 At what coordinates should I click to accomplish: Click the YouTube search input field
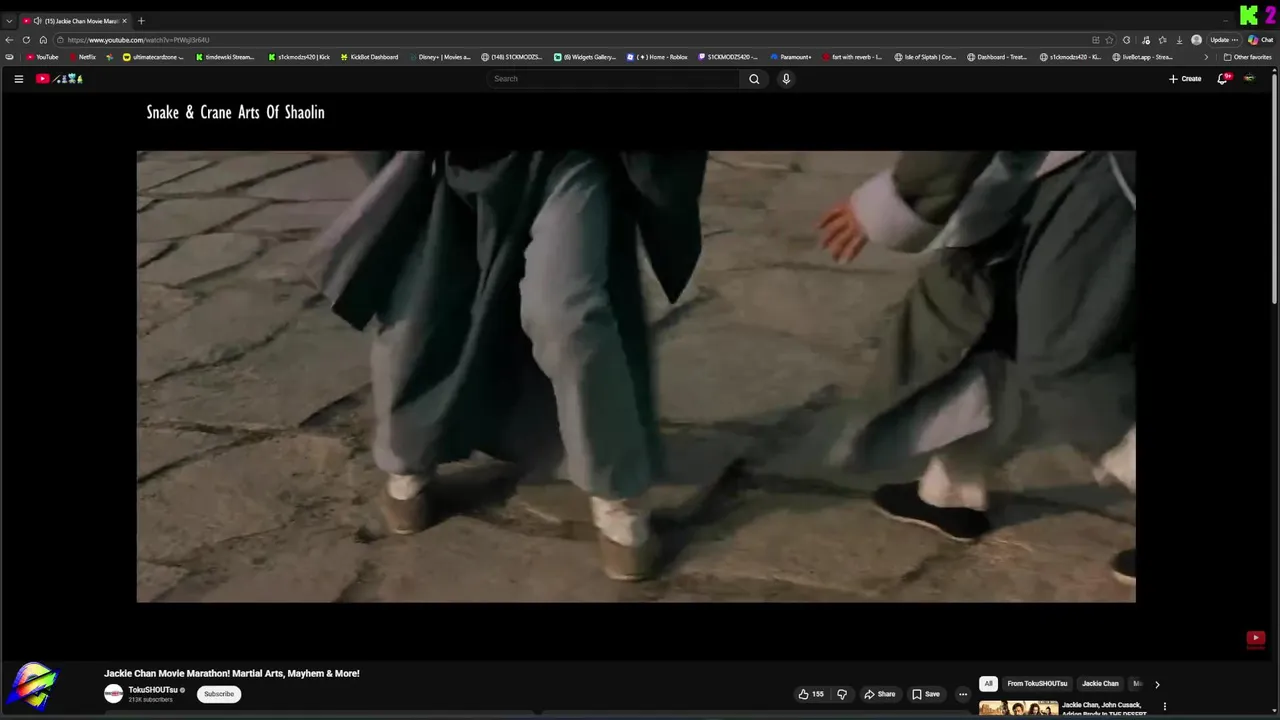pyautogui.click(x=612, y=79)
